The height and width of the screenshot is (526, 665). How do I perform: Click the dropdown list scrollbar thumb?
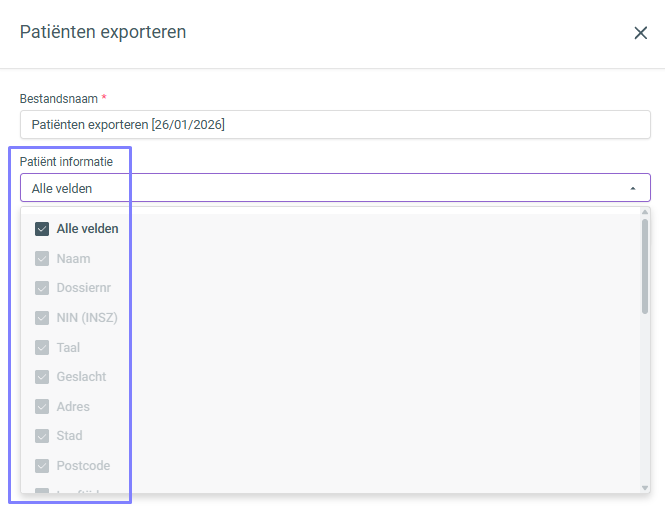click(x=645, y=265)
